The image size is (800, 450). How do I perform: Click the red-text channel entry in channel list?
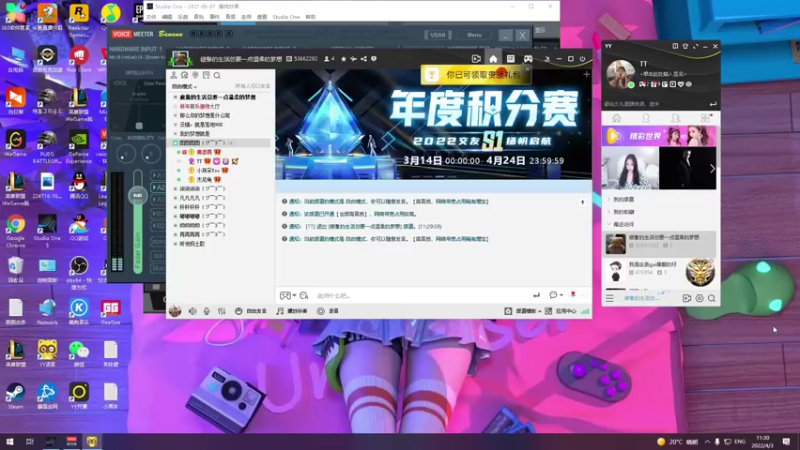pyautogui.click(x=200, y=106)
